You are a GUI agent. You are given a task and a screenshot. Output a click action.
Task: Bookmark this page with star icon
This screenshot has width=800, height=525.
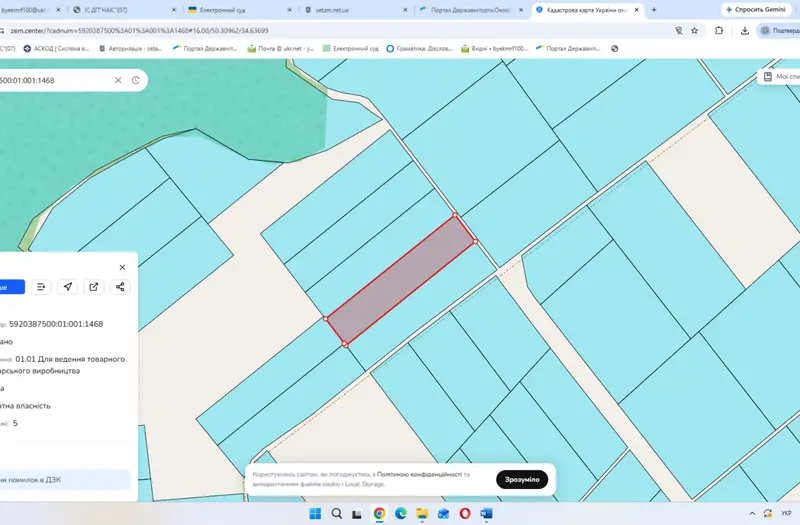pyautogui.click(x=694, y=31)
